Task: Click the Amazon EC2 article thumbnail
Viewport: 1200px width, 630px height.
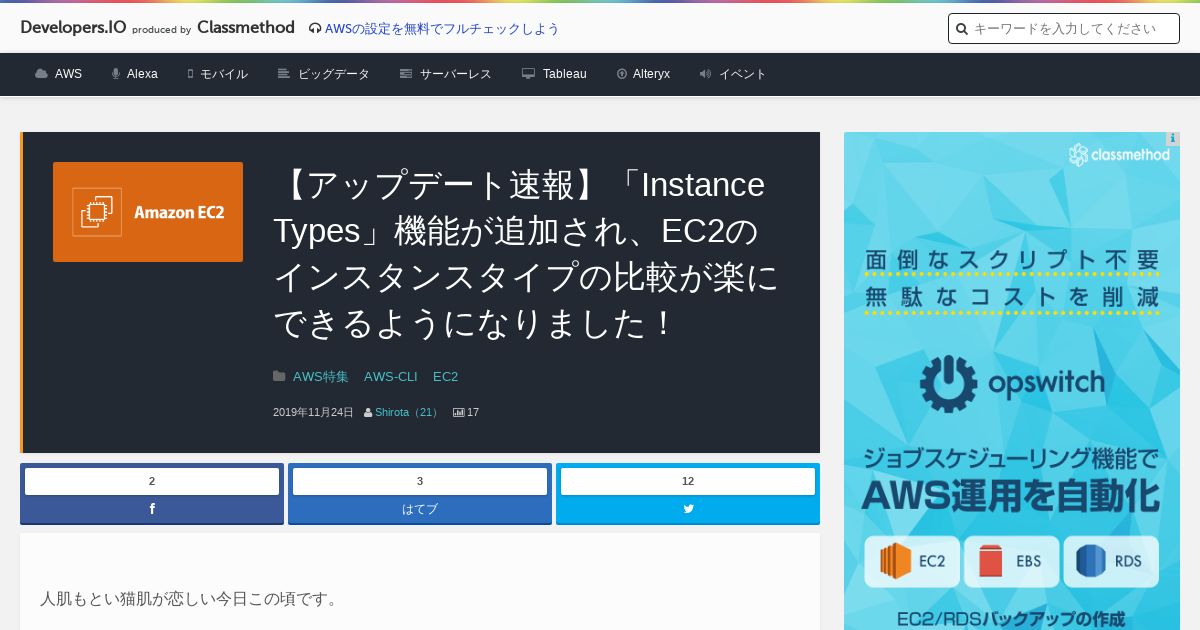Action: click(x=148, y=212)
